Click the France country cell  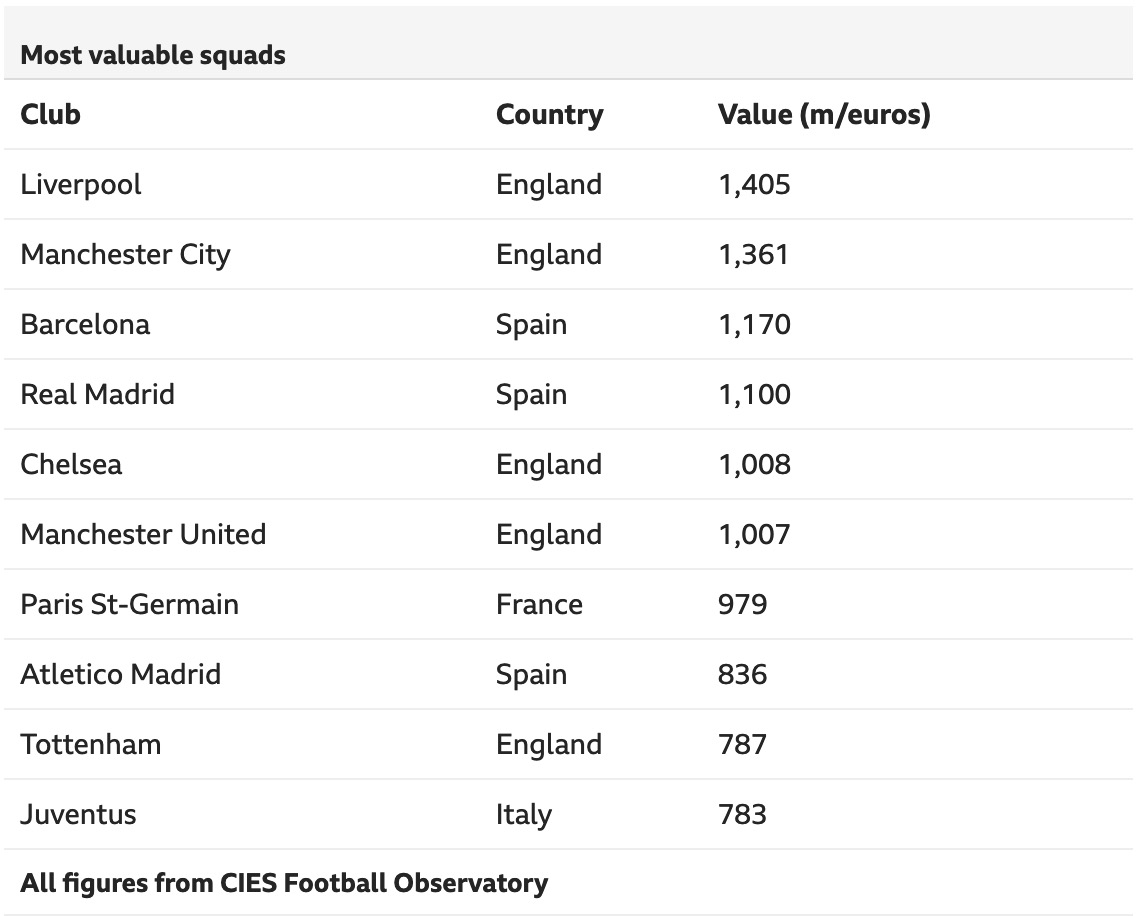[539, 604]
